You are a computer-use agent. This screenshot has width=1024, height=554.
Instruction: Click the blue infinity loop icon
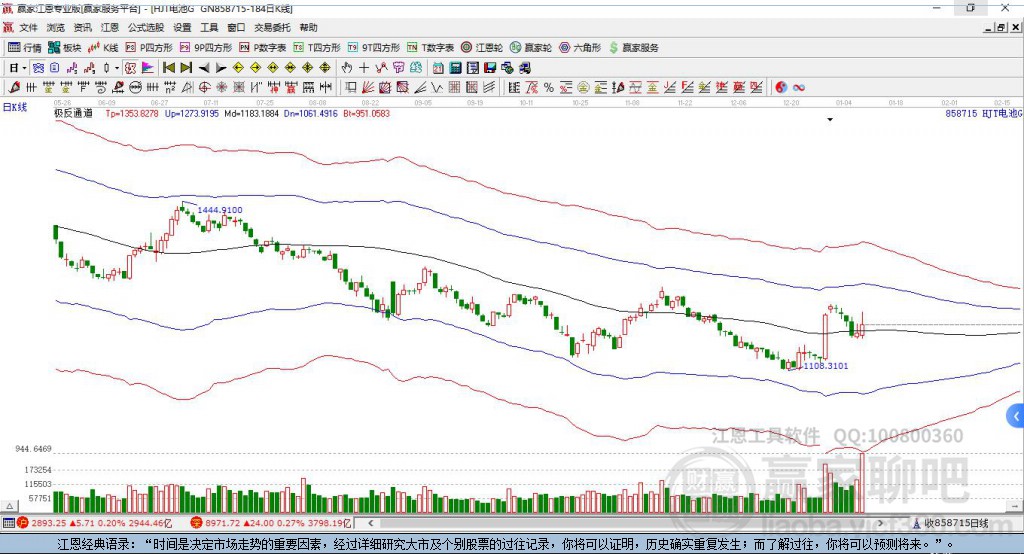click(799, 88)
